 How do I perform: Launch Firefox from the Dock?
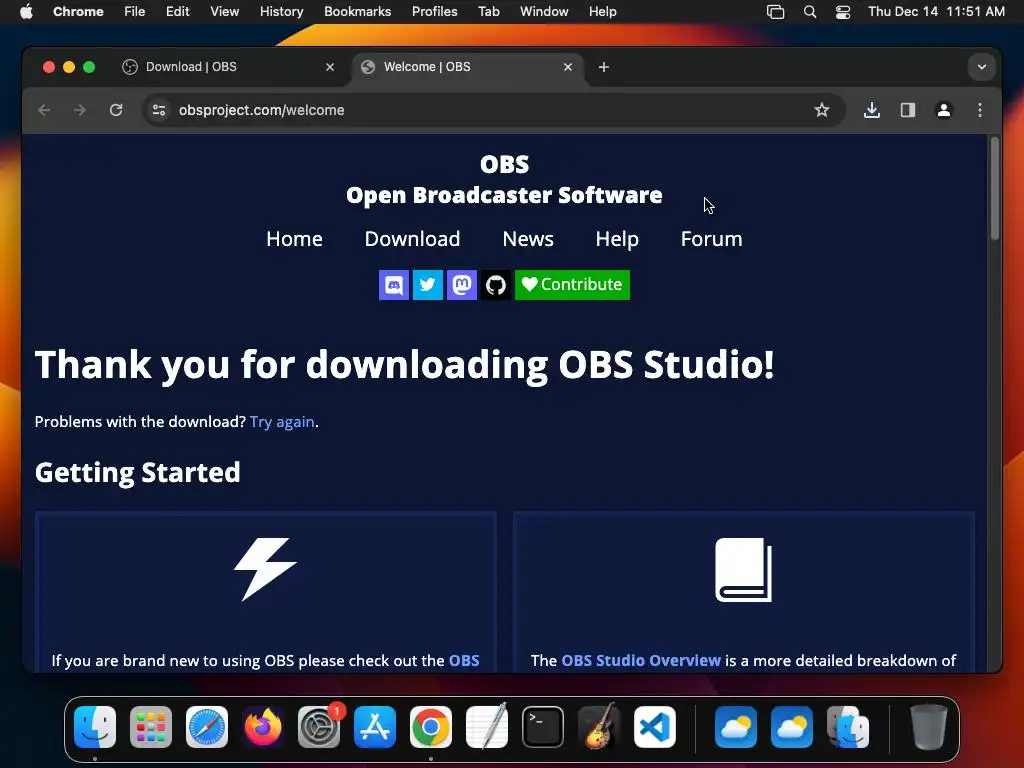point(263,727)
